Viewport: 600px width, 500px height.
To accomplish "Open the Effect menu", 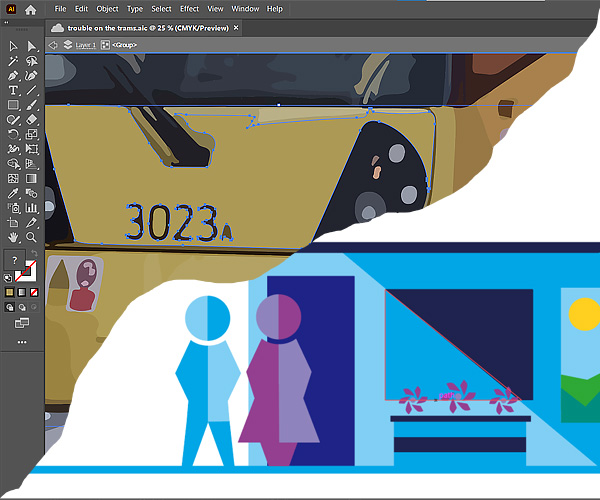I will pyautogui.click(x=189, y=9).
